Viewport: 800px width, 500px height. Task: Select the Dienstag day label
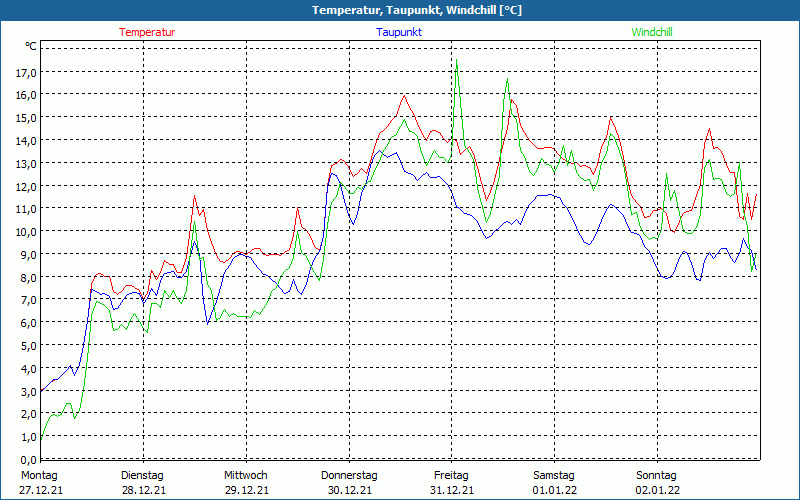coord(142,475)
